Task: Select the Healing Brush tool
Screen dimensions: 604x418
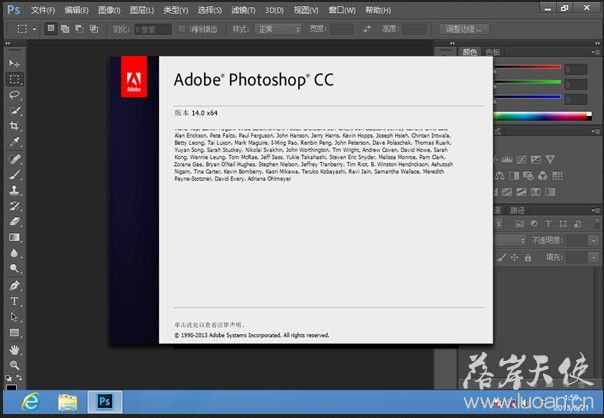Action: click(15, 158)
